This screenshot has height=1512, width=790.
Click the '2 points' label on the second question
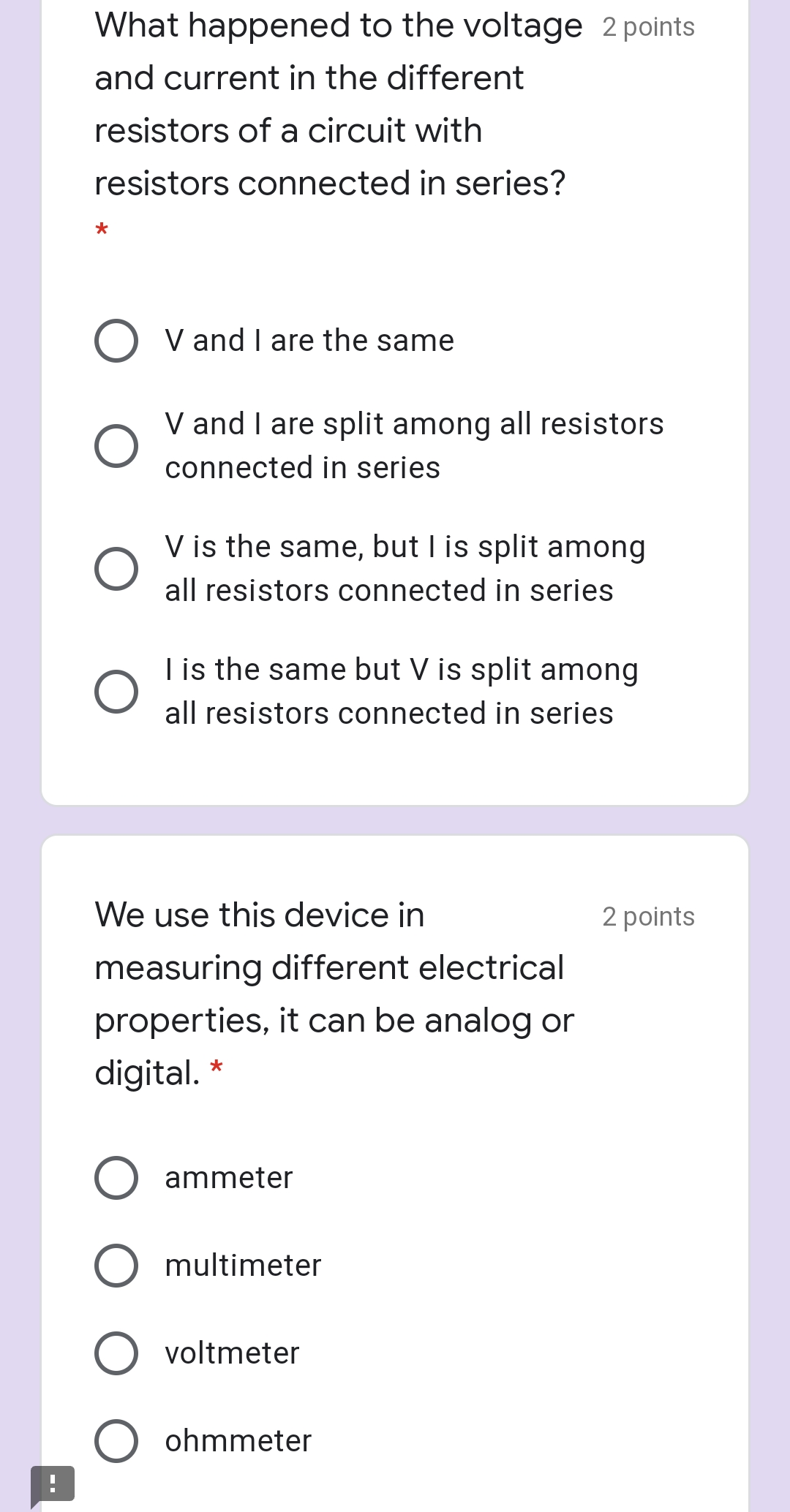click(x=648, y=916)
